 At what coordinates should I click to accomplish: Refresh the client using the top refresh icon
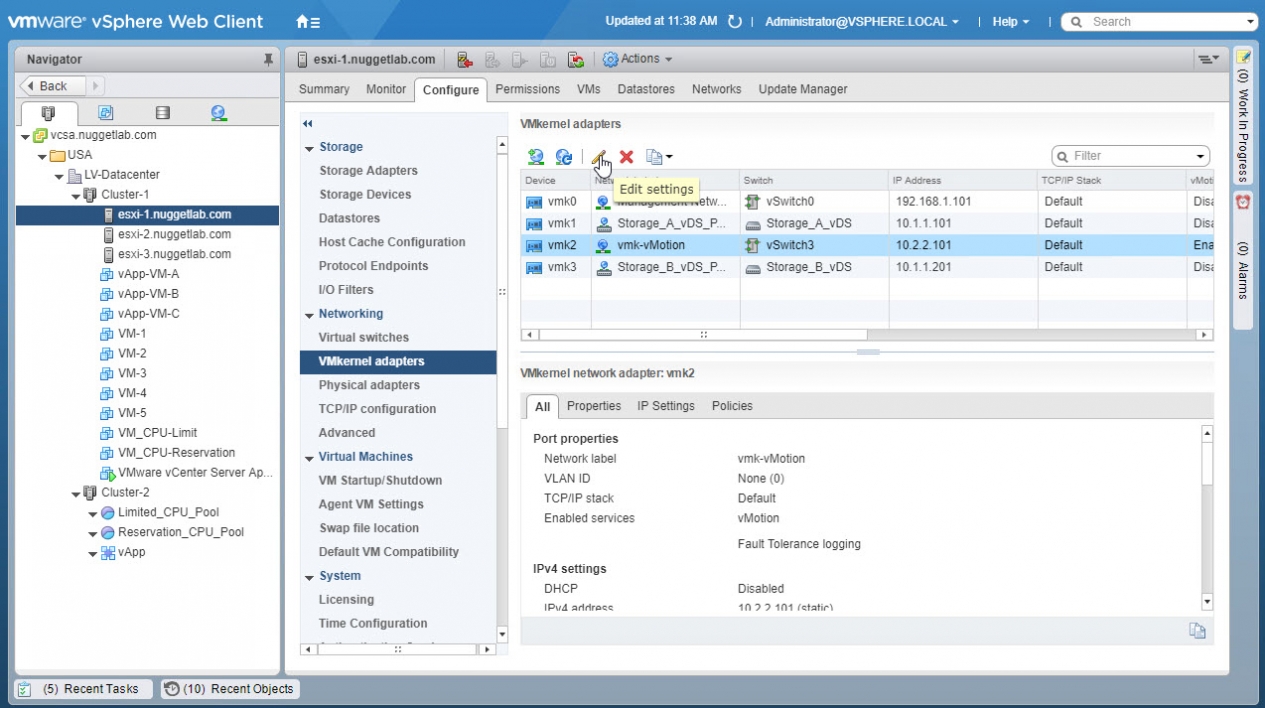(735, 21)
